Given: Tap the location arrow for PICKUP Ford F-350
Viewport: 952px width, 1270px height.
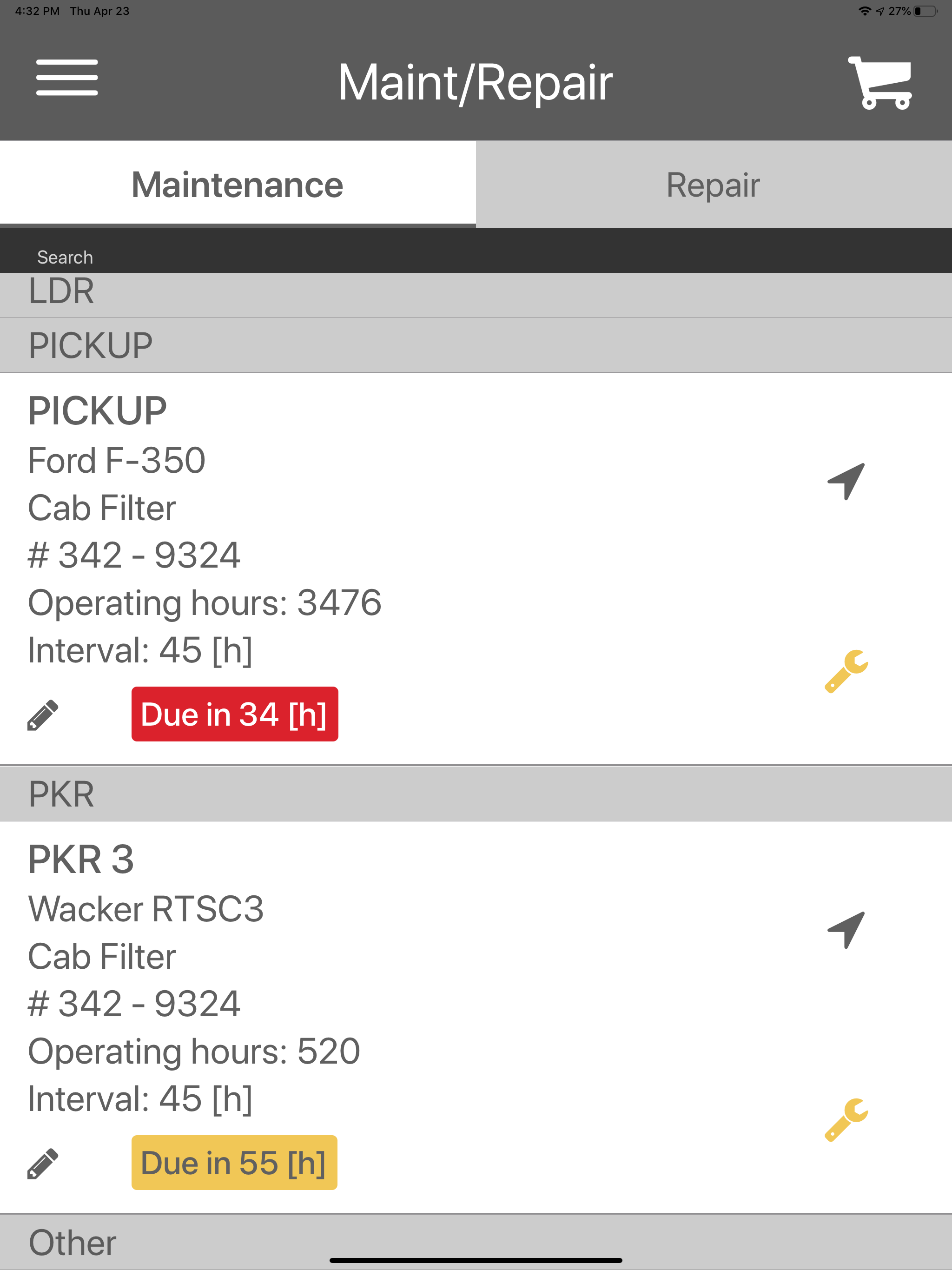Looking at the screenshot, I should tap(846, 481).
